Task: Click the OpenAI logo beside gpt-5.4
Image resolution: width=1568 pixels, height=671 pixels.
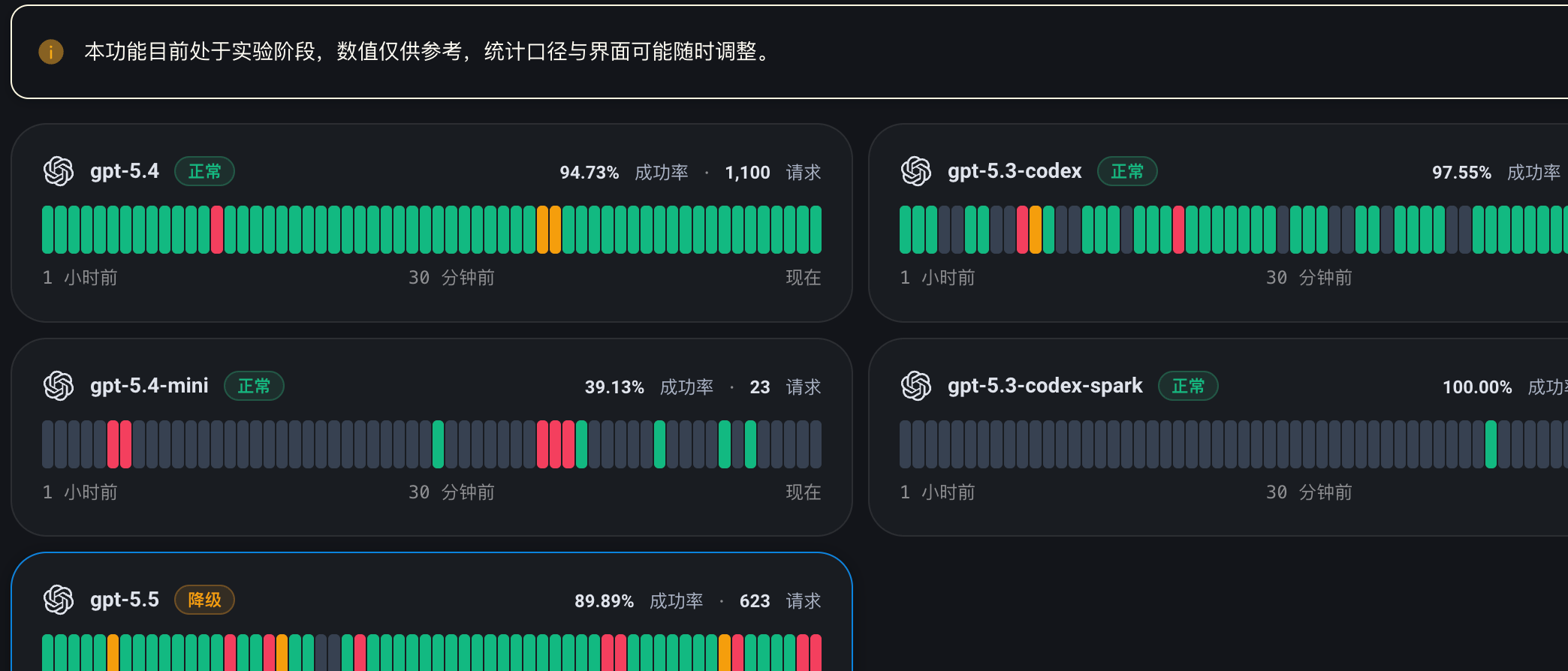Action: tap(59, 171)
